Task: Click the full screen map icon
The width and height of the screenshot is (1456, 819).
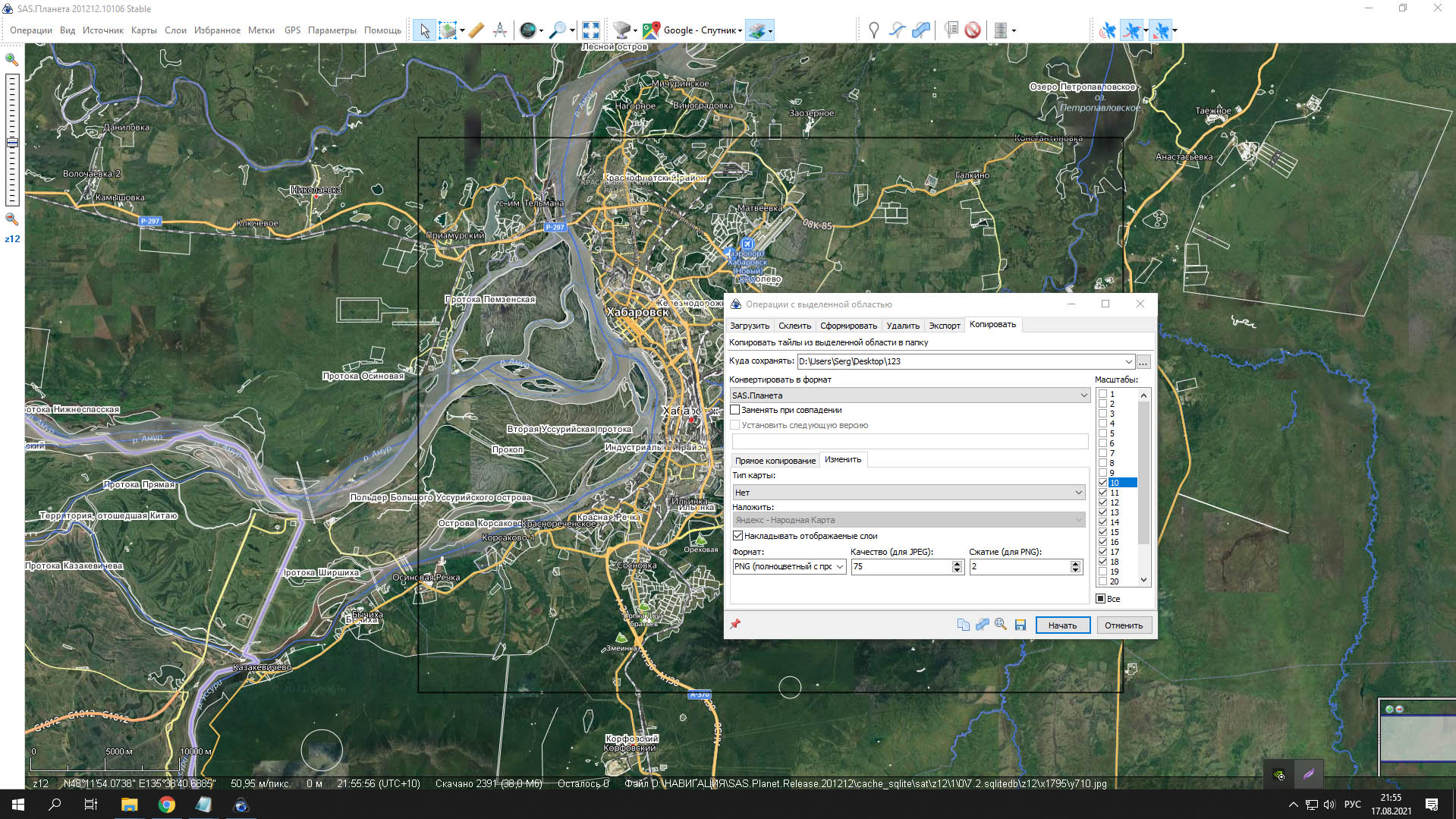Action: tap(590, 30)
